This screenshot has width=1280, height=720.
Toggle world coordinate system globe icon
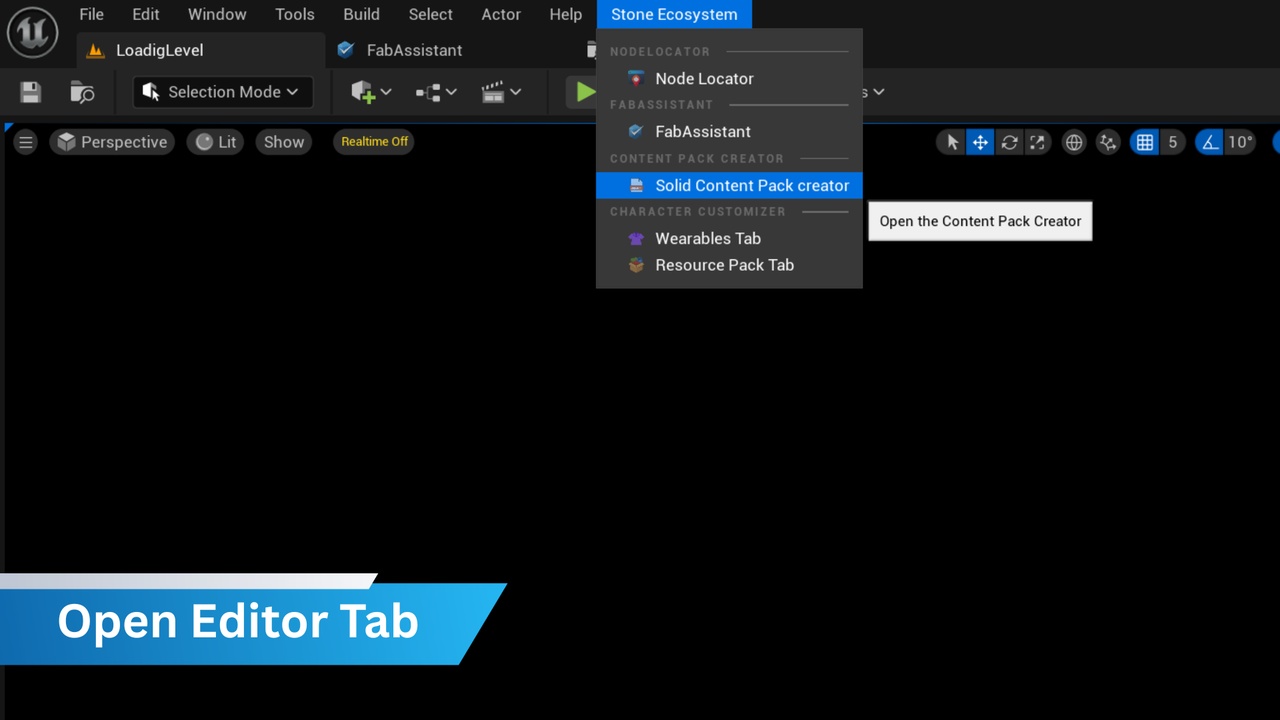pos(1074,142)
